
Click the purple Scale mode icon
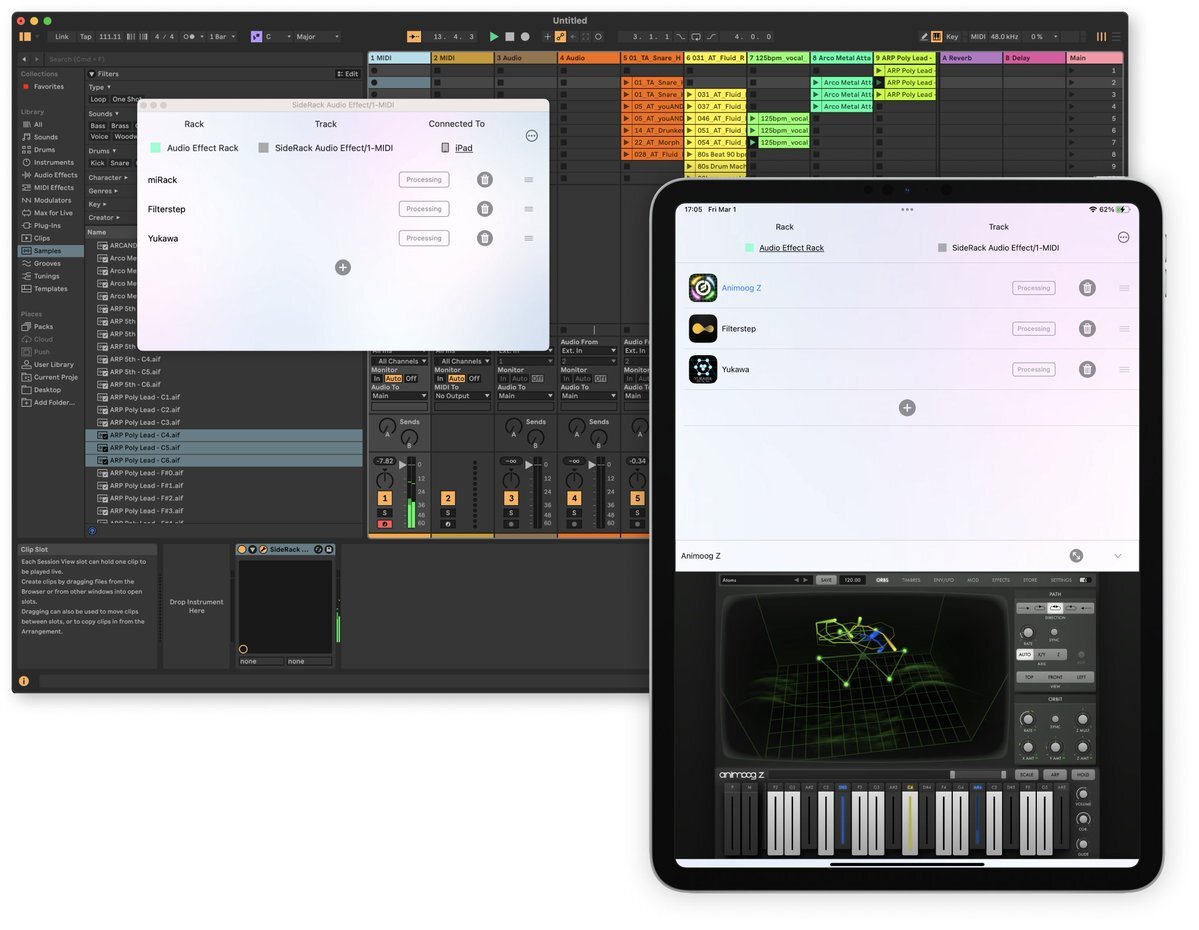click(256, 37)
